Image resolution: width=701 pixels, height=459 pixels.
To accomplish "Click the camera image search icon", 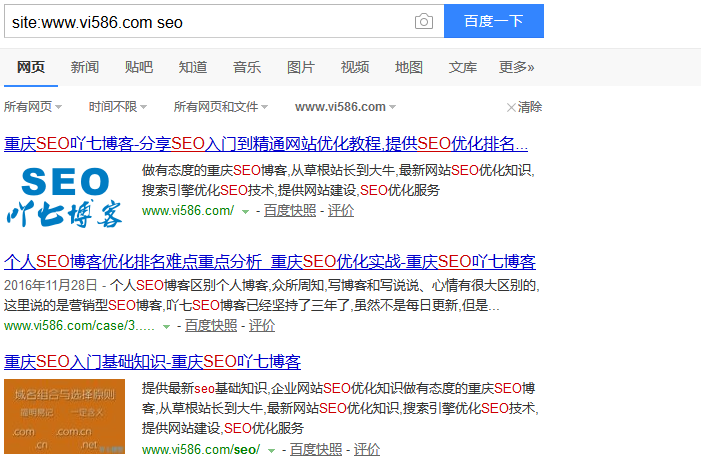I will pos(424,21).
